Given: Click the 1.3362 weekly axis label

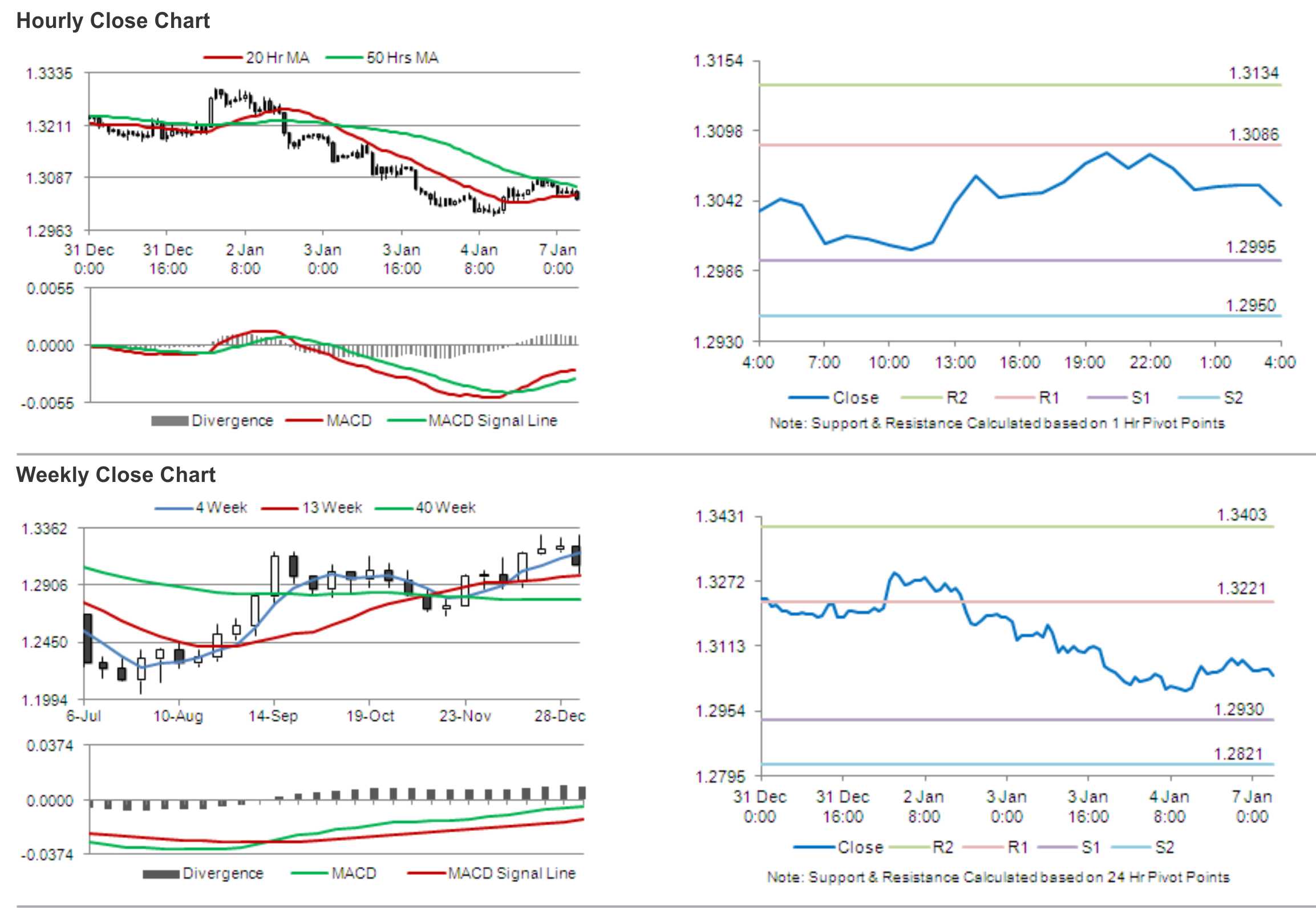Looking at the screenshot, I should pyautogui.click(x=44, y=529).
